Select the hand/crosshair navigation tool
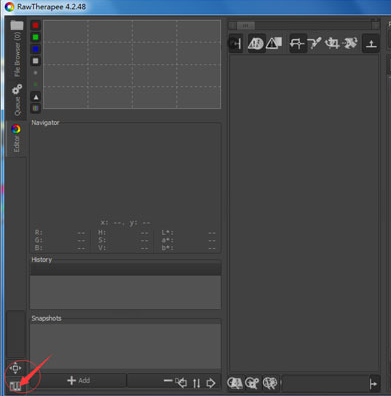Image resolution: width=391 pixels, height=396 pixels. 298,43
